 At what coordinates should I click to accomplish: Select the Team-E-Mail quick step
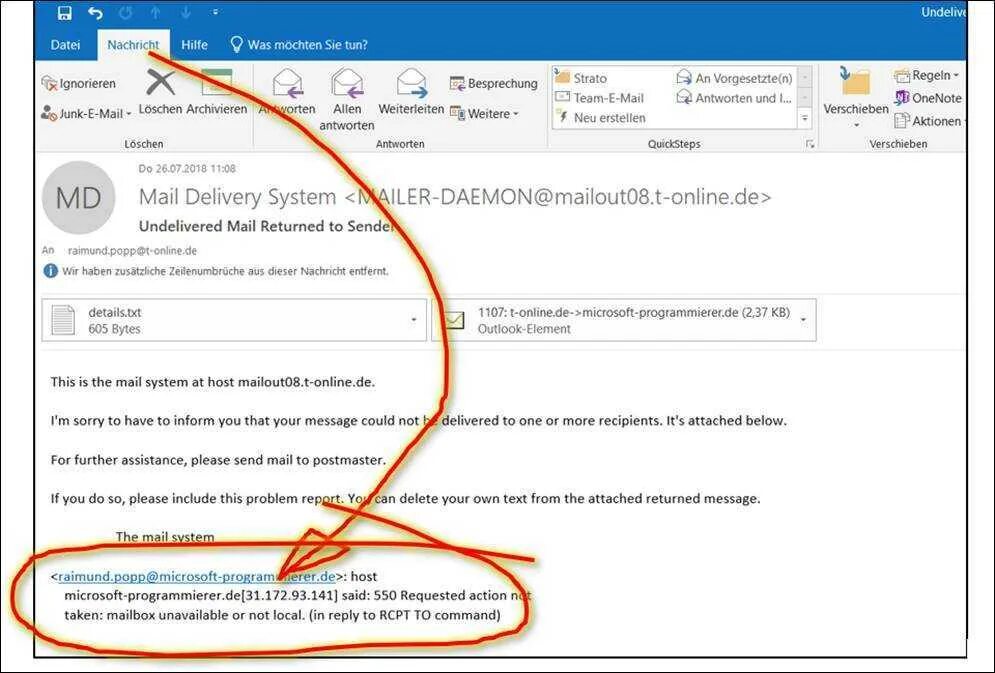[600, 98]
